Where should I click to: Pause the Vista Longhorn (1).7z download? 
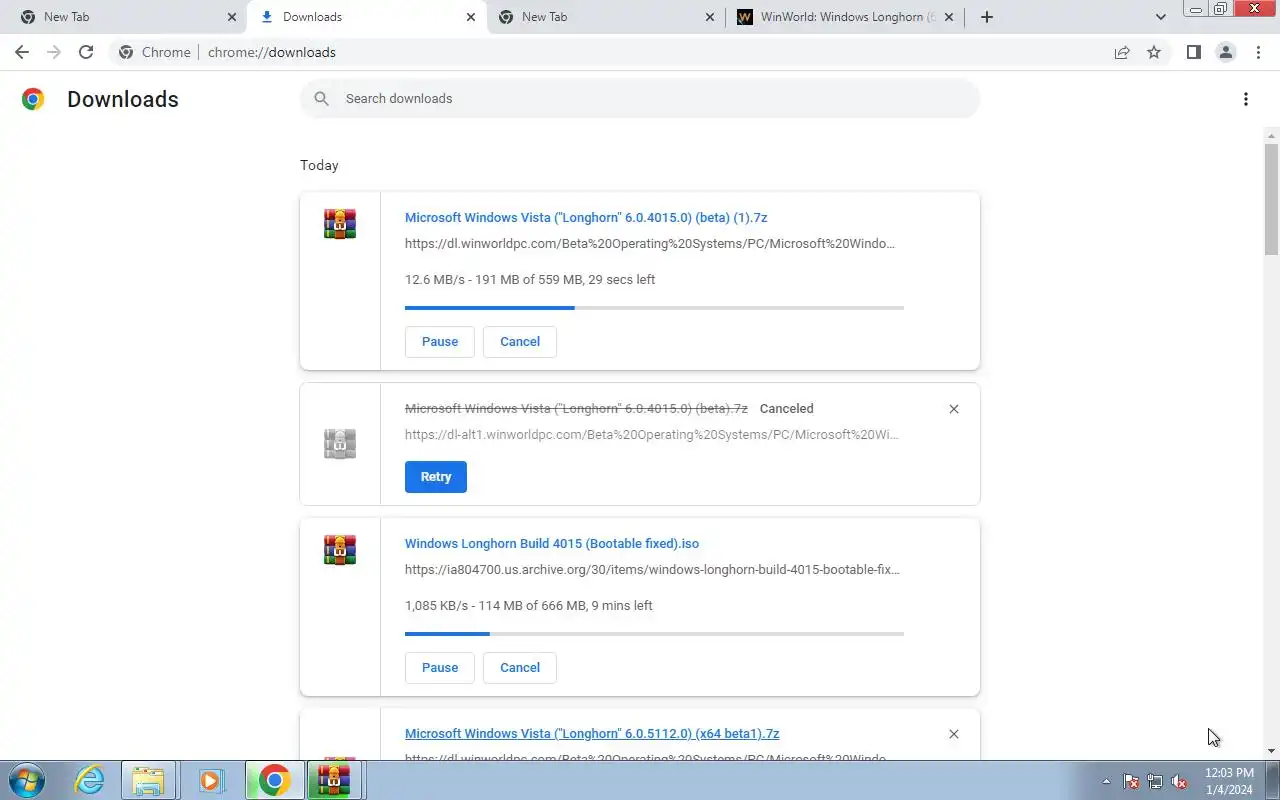coord(440,342)
